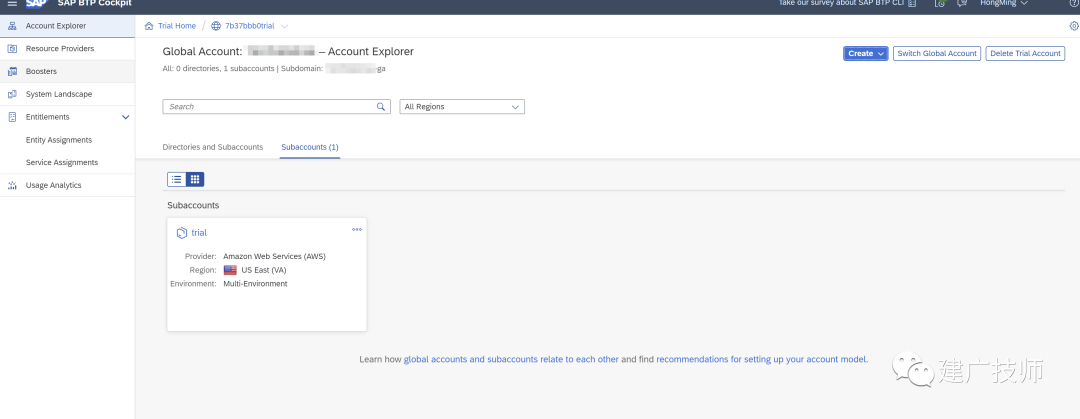Click into the Search input field
The width and height of the screenshot is (1080, 419).
tap(270, 107)
